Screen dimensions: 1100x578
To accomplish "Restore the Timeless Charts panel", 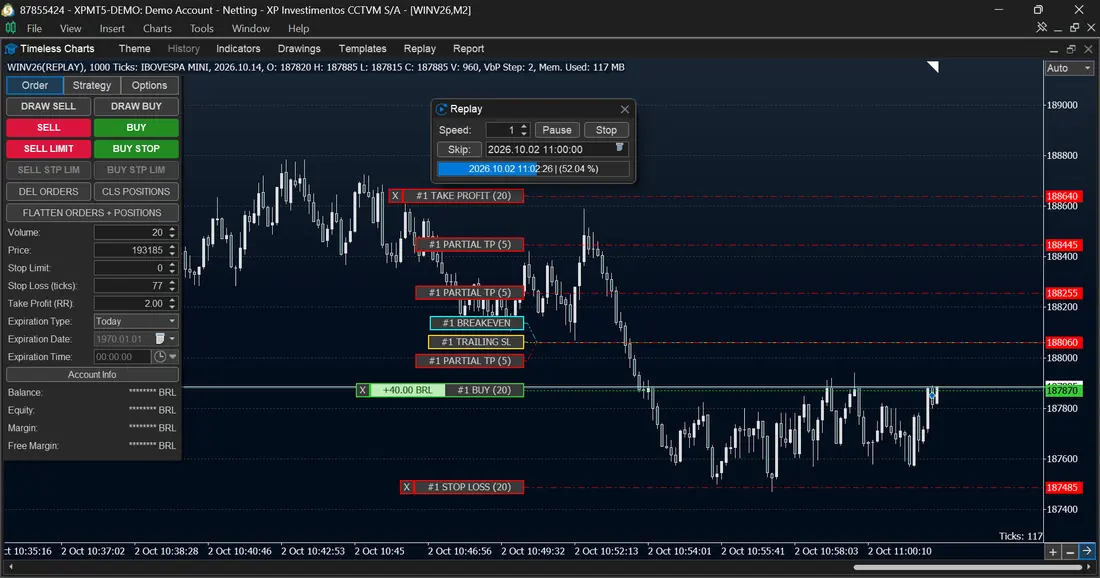I will coord(1071,49).
